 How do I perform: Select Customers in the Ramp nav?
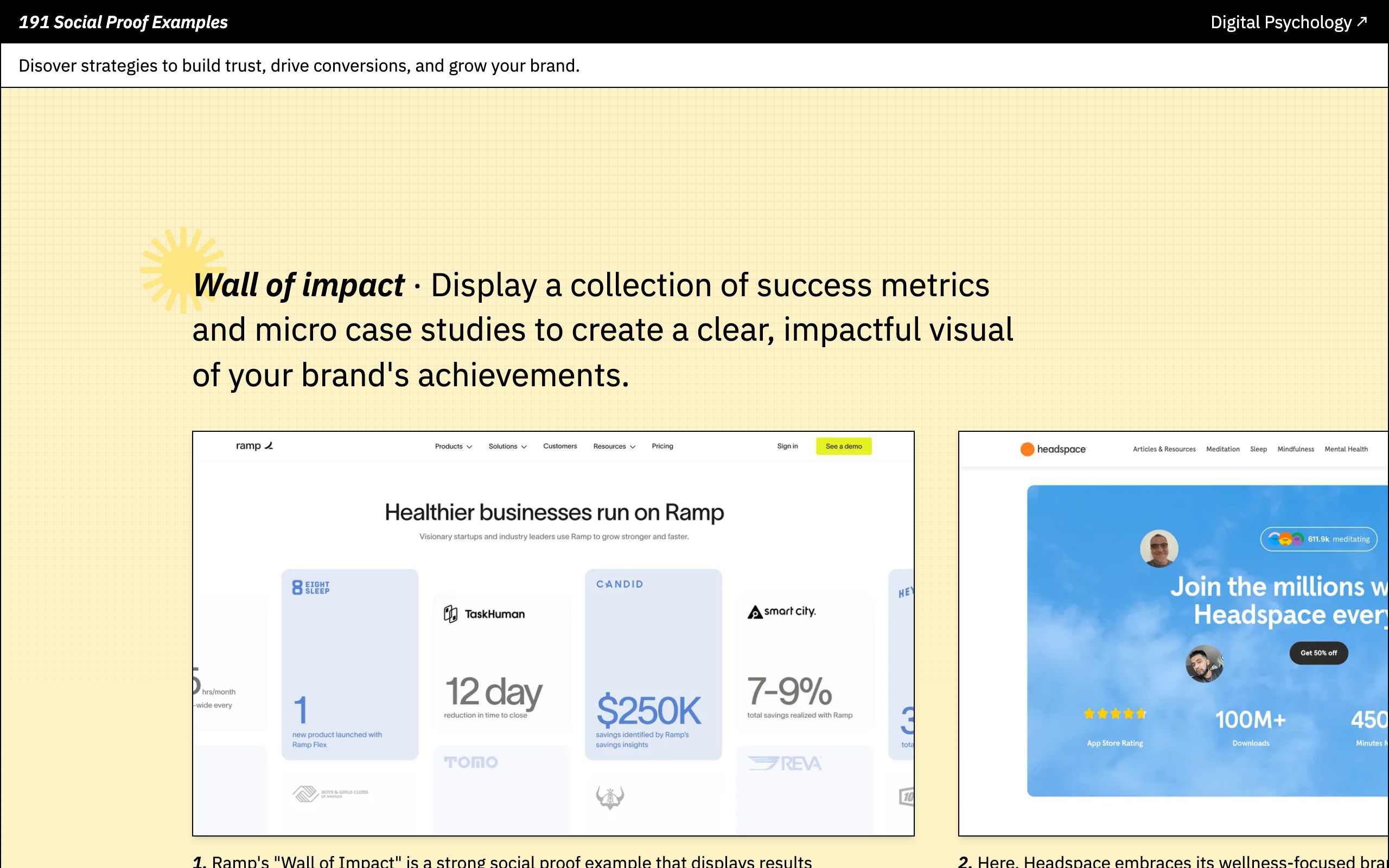tap(560, 446)
